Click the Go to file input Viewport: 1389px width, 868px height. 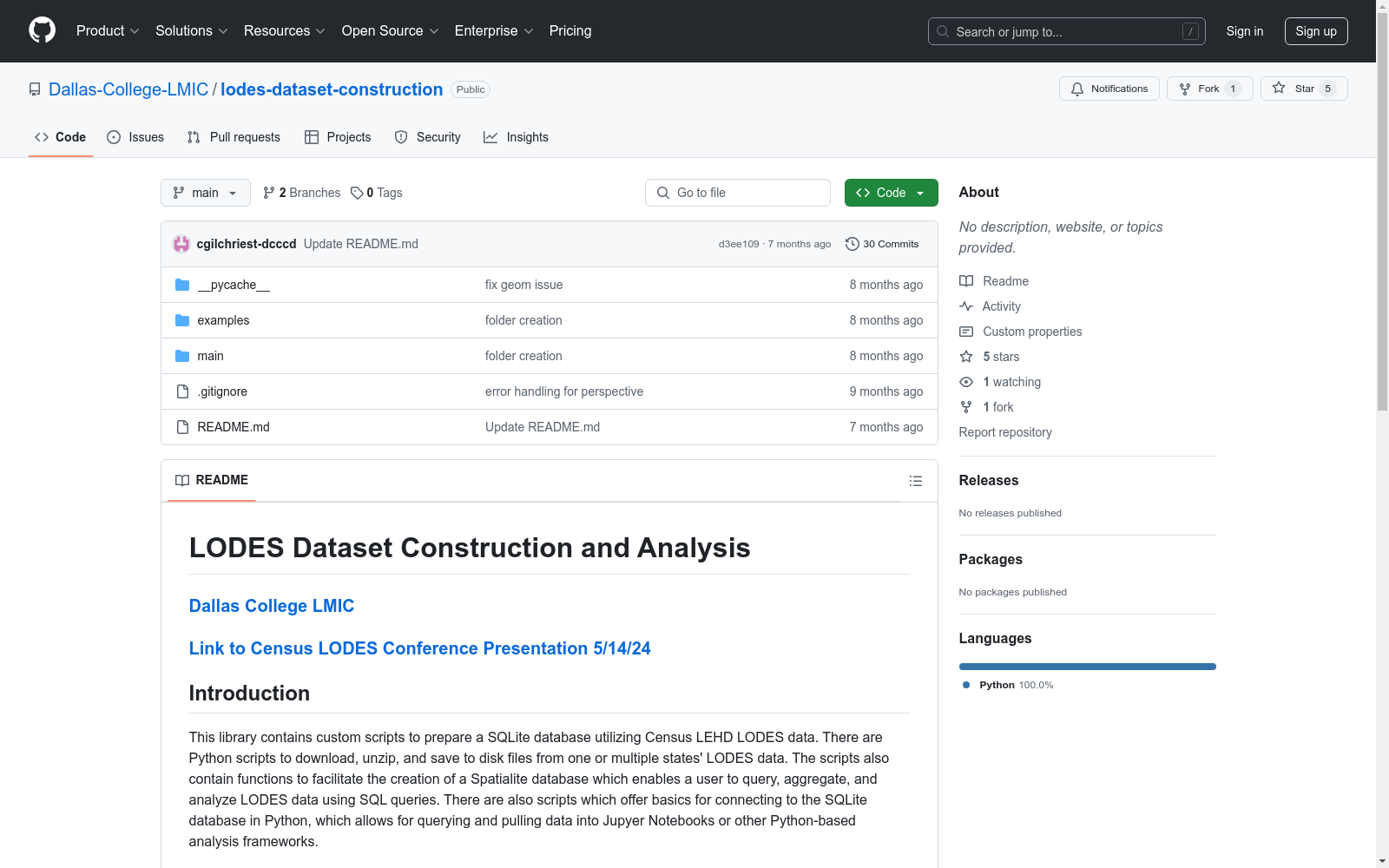[x=738, y=193]
